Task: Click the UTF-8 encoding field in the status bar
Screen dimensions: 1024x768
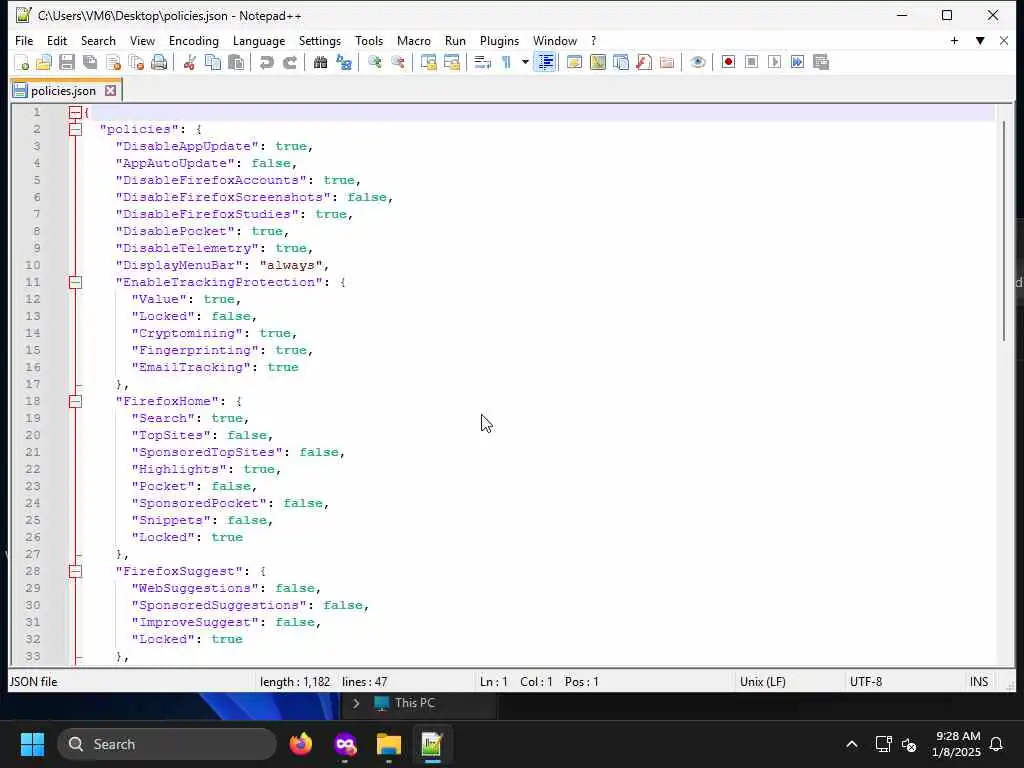Action: [x=866, y=682]
